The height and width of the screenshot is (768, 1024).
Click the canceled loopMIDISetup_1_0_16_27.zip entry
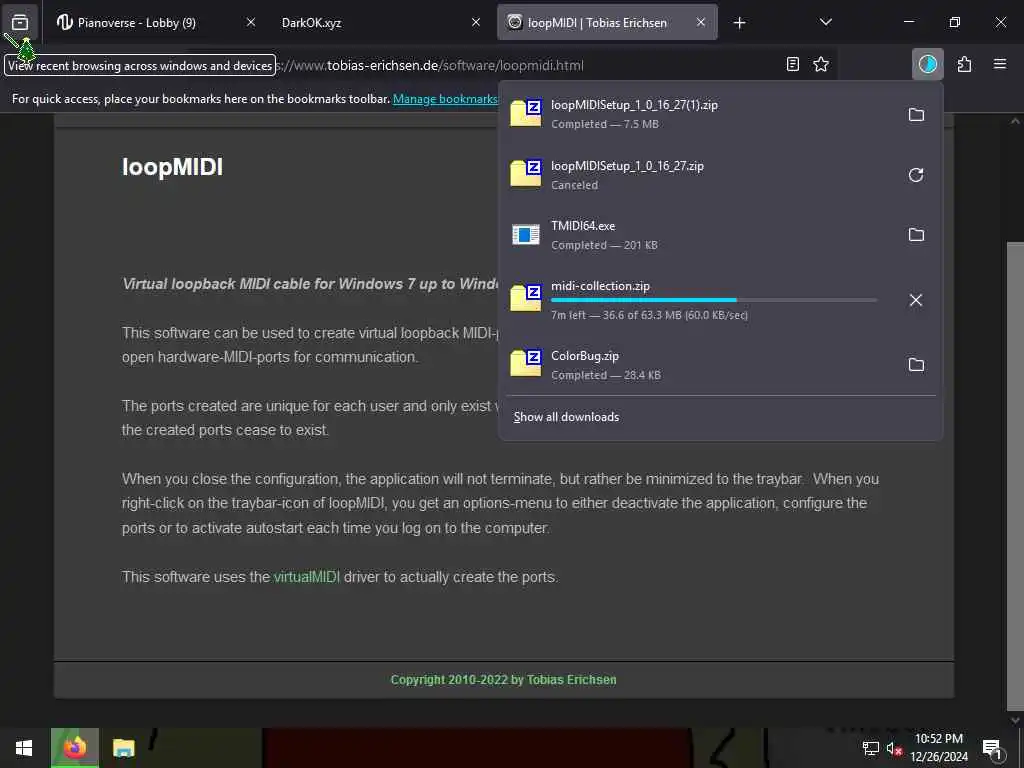point(699,175)
